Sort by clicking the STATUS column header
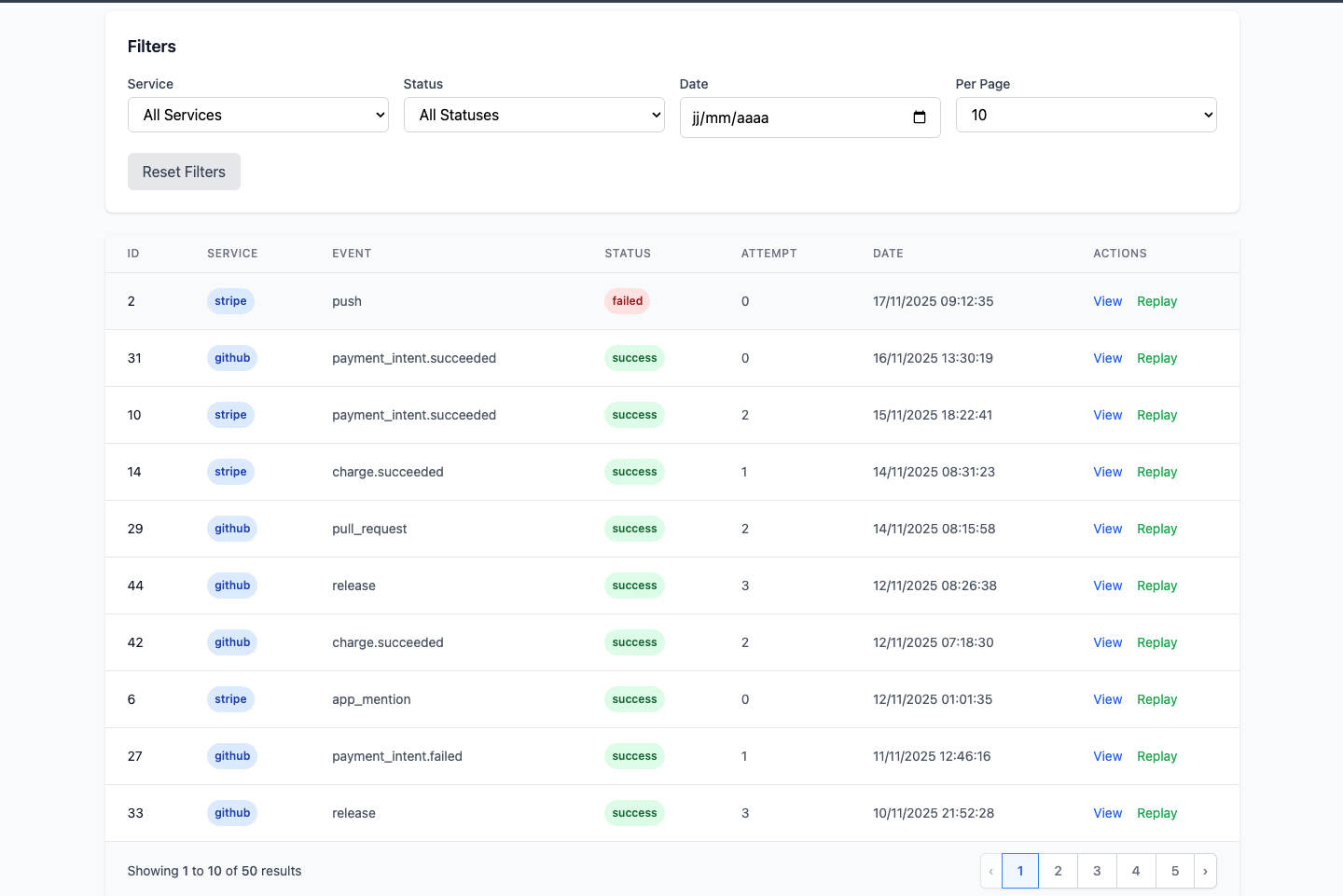Viewport: 1343px width, 896px height. [x=628, y=253]
